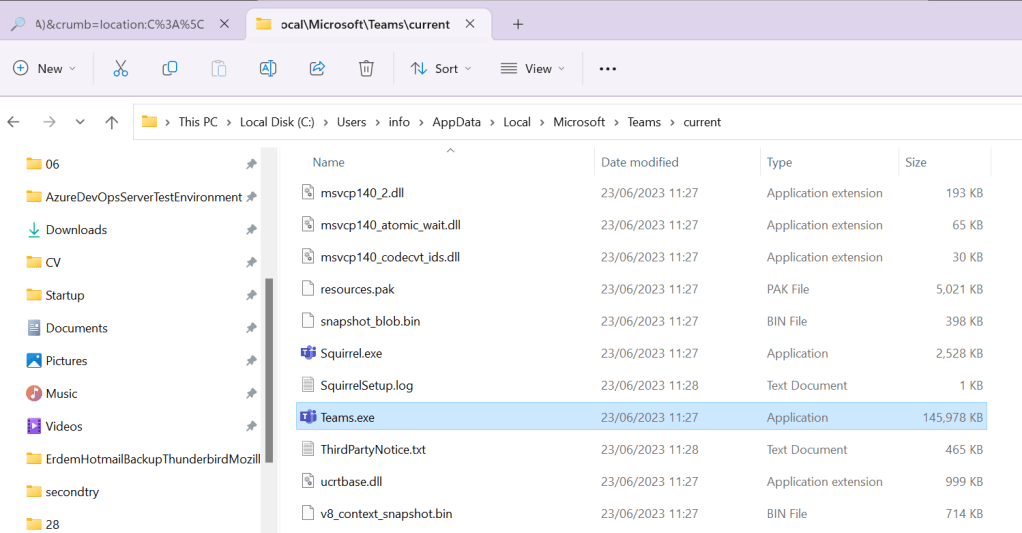Open Music in navigation pane
This screenshot has width=1022, height=533.
tap(61, 394)
